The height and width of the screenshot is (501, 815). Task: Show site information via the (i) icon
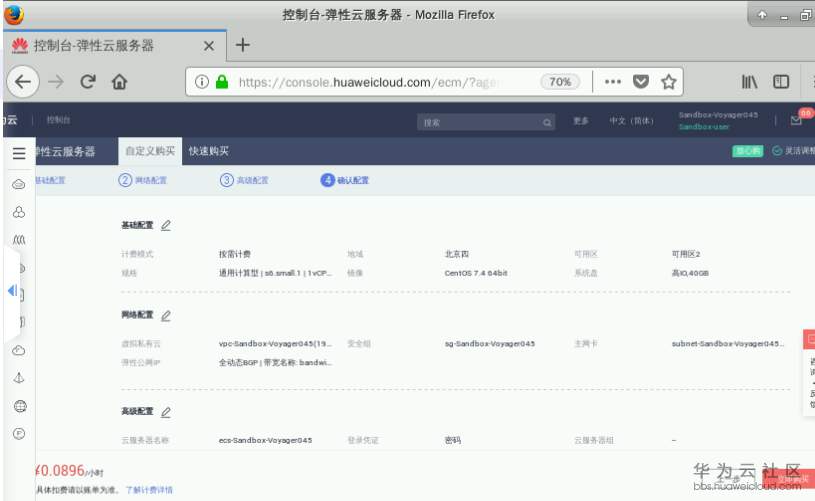point(202,82)
